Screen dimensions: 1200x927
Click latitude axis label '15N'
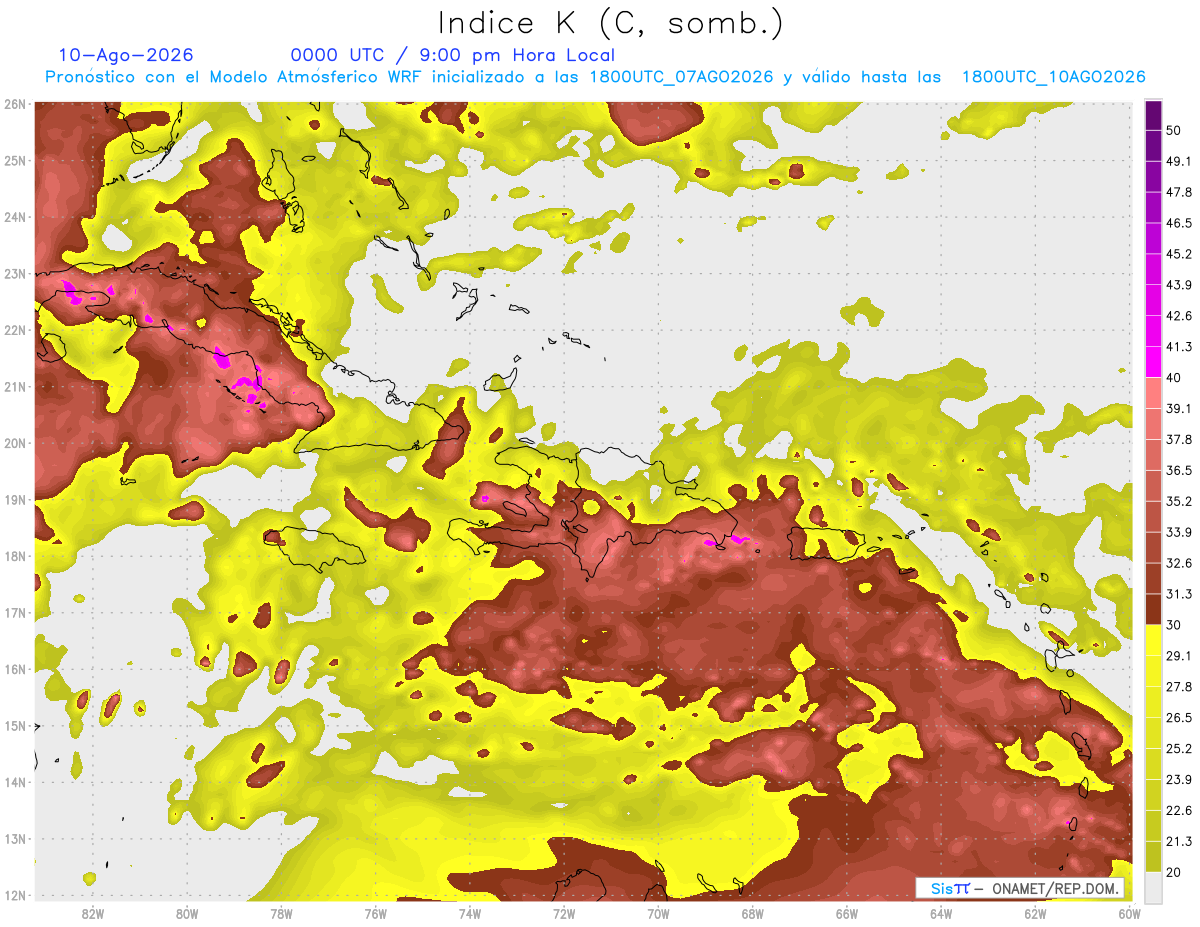click(15, 726)
